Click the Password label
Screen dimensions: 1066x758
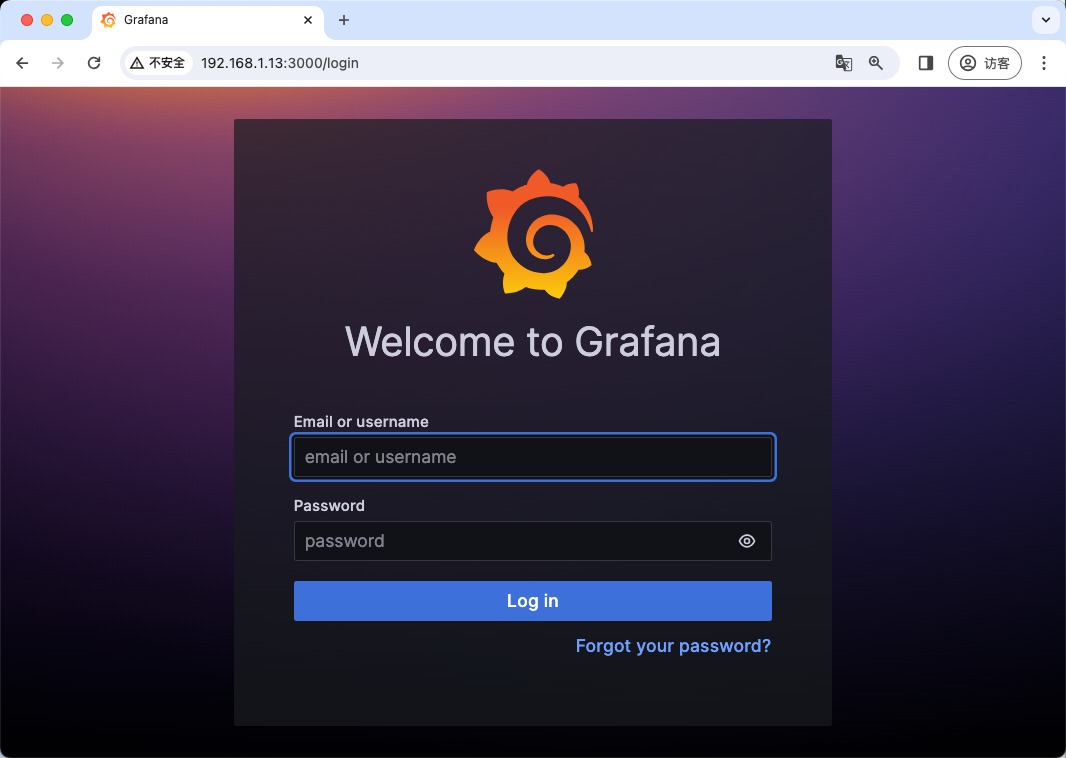coord(329,506)
